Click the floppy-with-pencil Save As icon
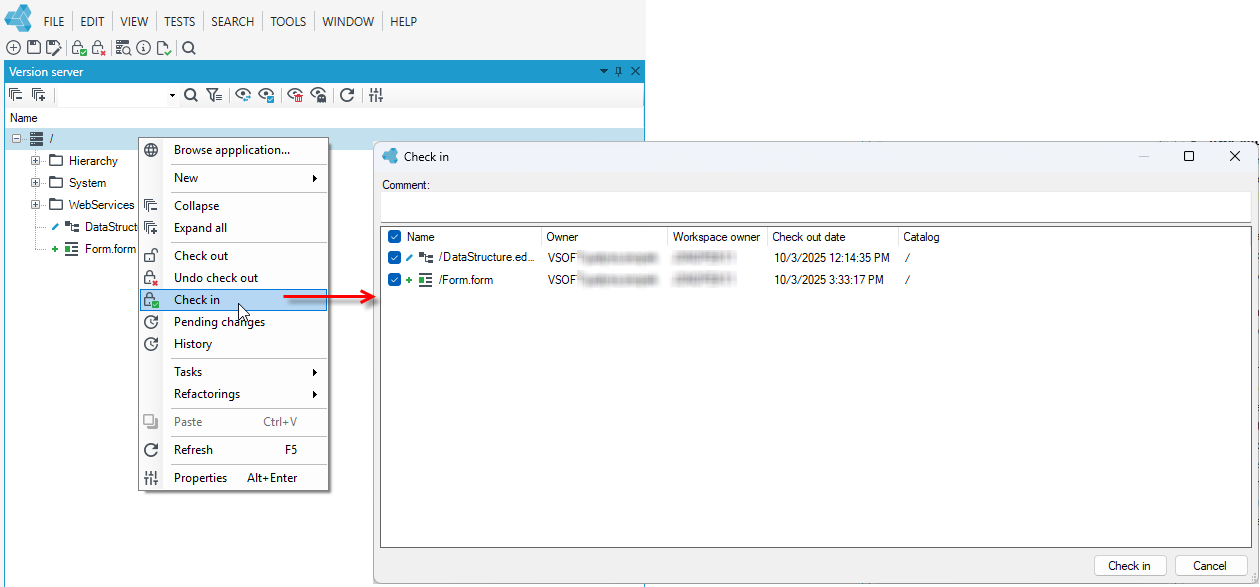 [54, 47]
